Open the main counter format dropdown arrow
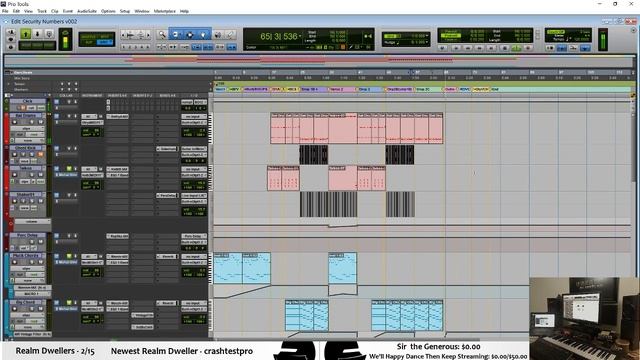This screenshot has width=640, height=360. [x=300, y=36]
